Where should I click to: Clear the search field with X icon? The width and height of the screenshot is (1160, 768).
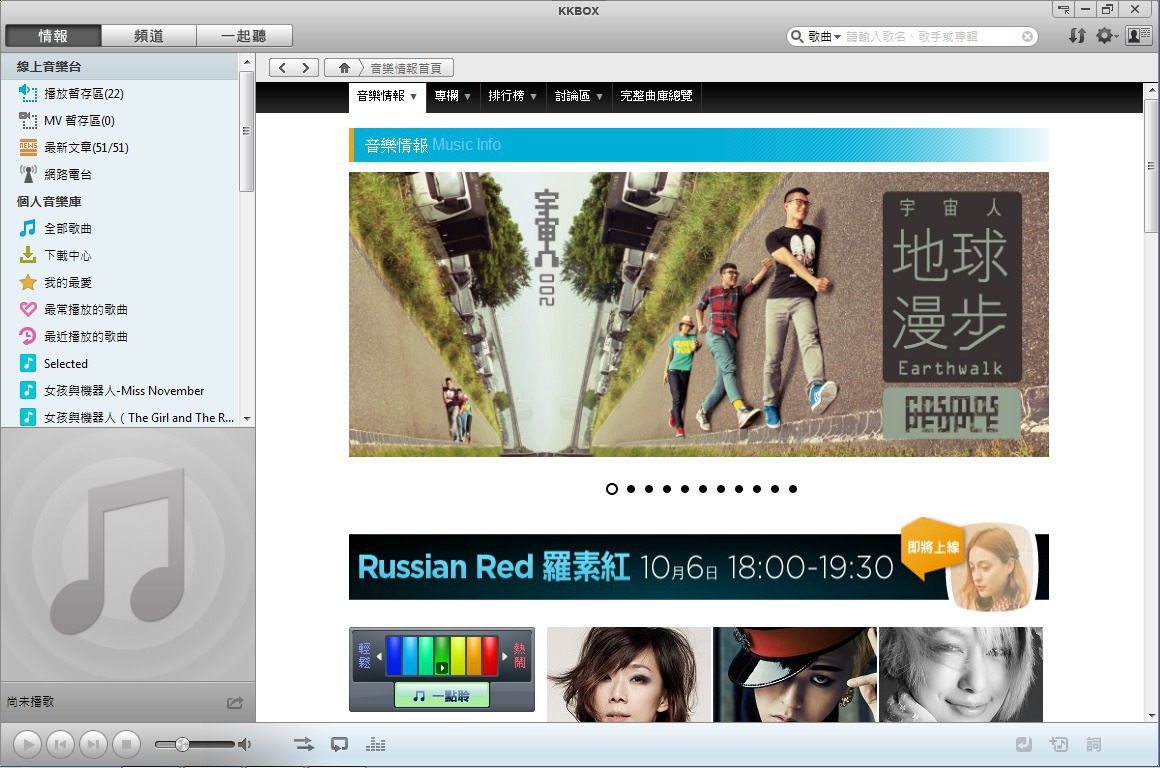1028,36
